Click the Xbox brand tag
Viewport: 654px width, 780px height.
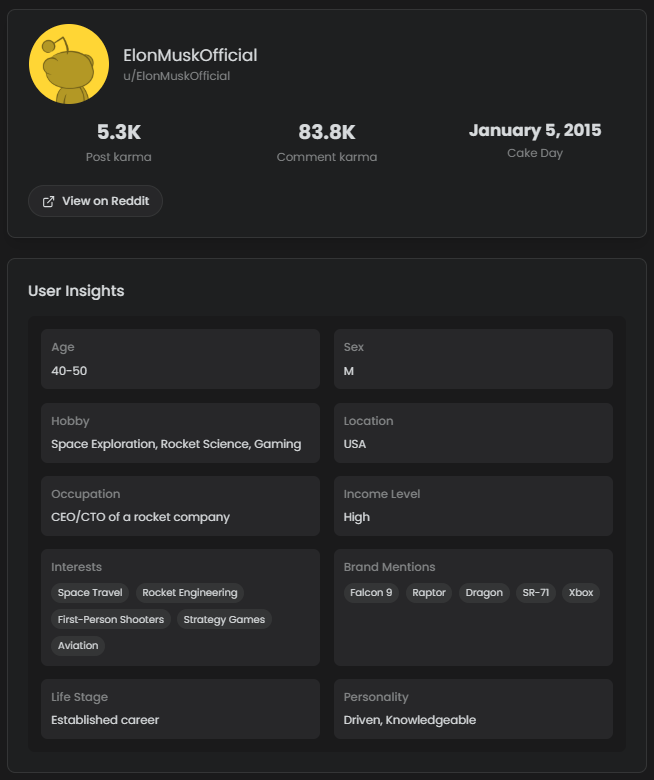(581, 593)
